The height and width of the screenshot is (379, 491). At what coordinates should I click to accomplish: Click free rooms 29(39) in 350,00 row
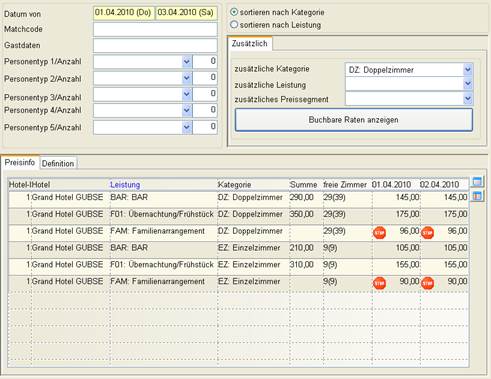(334, 214)
